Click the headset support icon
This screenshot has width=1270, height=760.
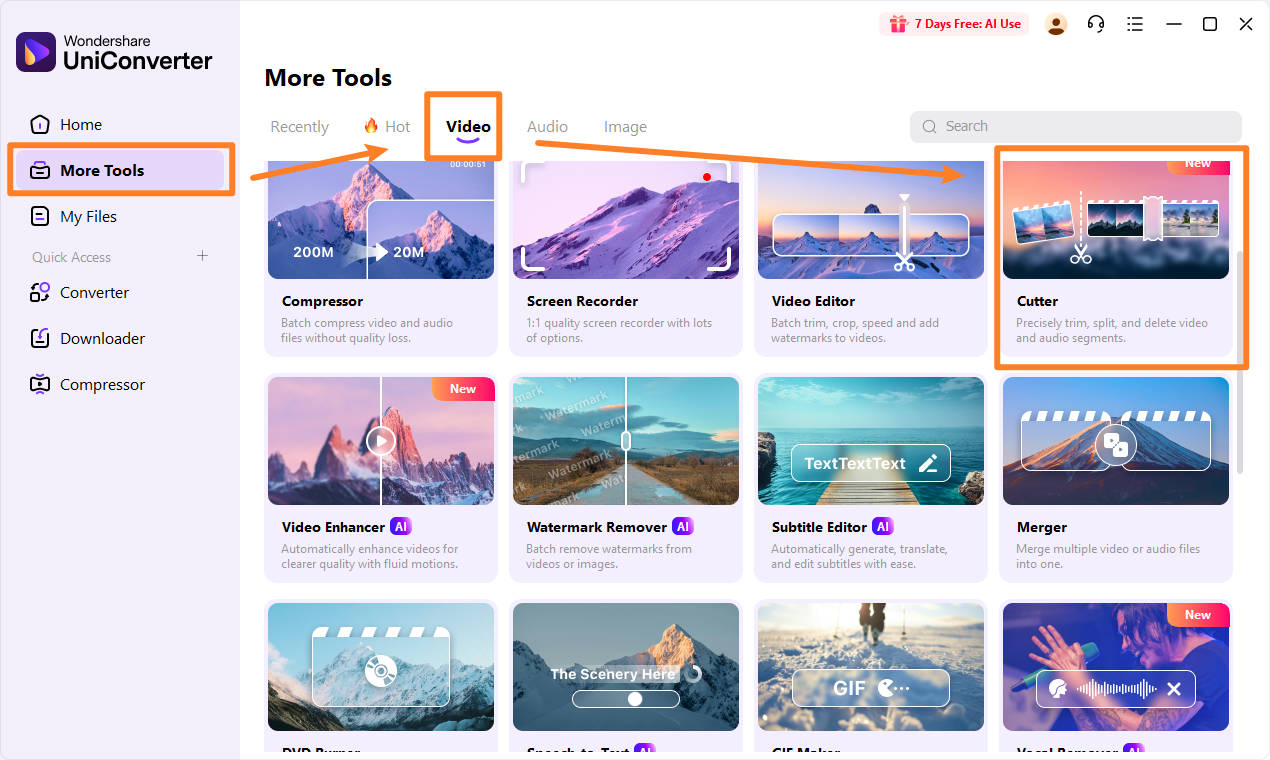click(x=1096, y=24)
